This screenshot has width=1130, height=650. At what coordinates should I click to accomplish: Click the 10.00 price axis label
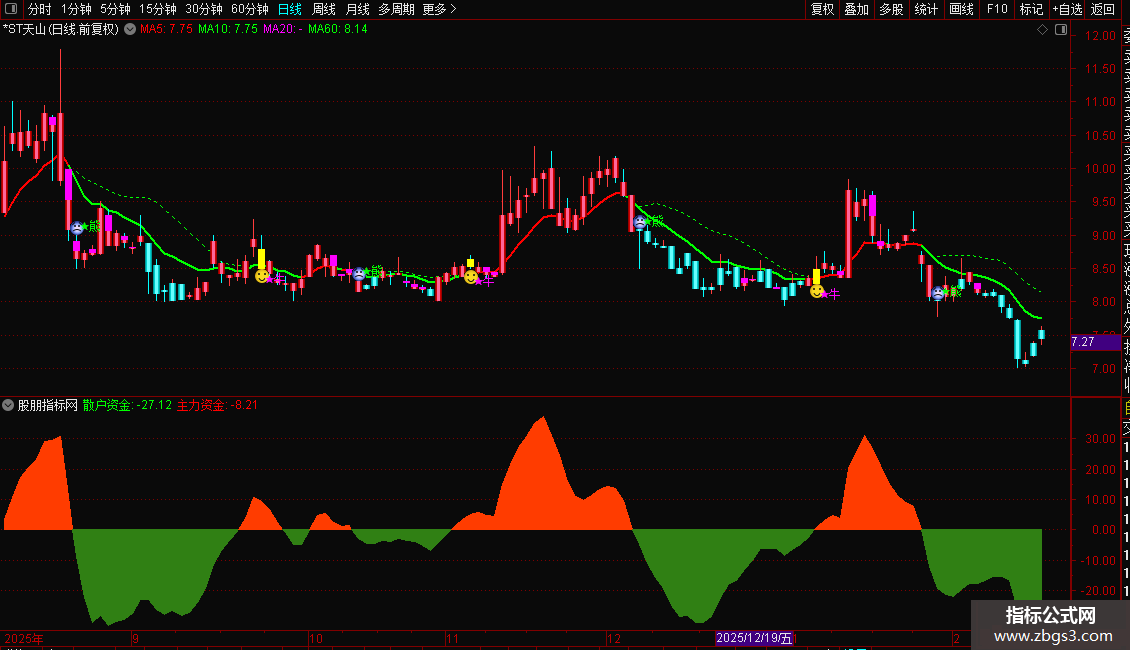tap(1100, 169)
